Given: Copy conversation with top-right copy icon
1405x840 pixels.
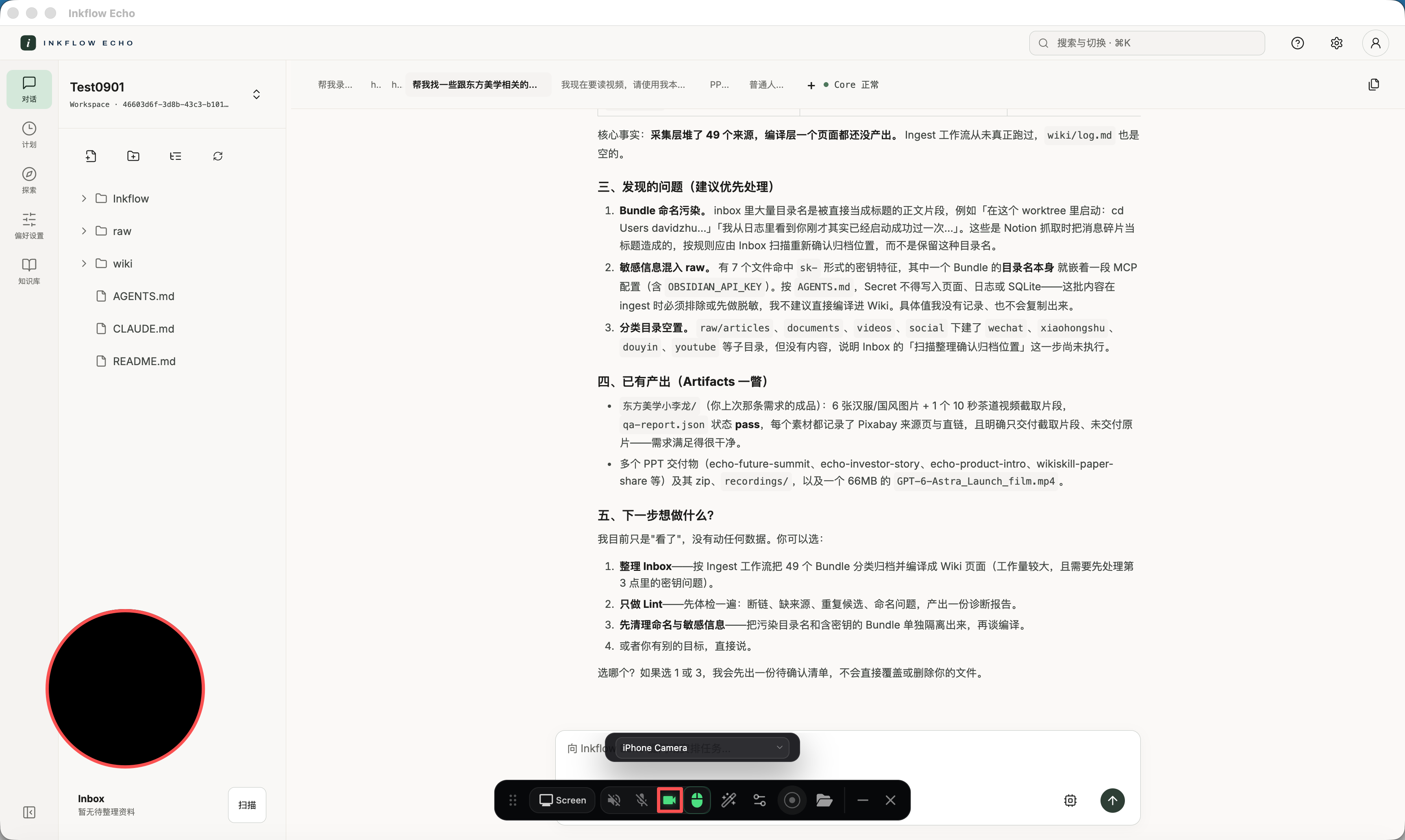Looking at the screenshot, I should click(1374, 85).
